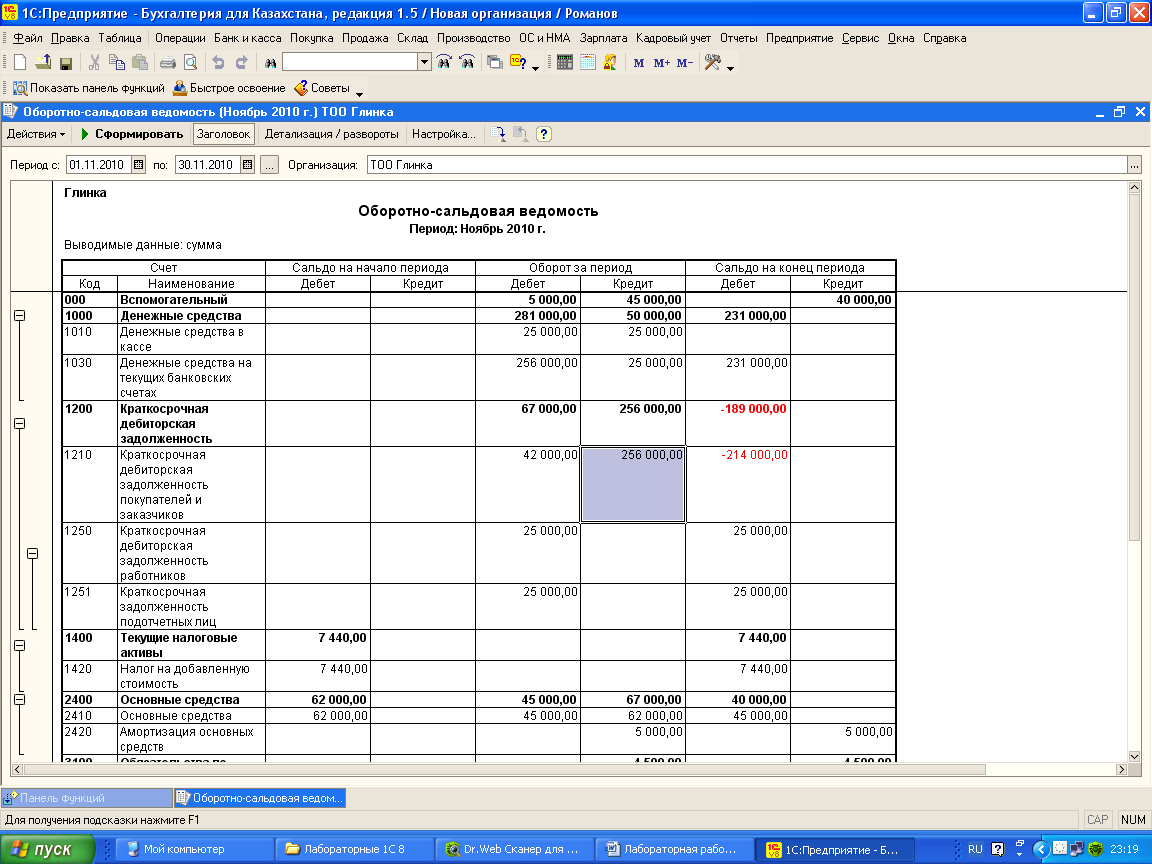This screenshot has width=1152, height=864.
Task: Click the Paste clipboard icon
Action: [140, 63]
